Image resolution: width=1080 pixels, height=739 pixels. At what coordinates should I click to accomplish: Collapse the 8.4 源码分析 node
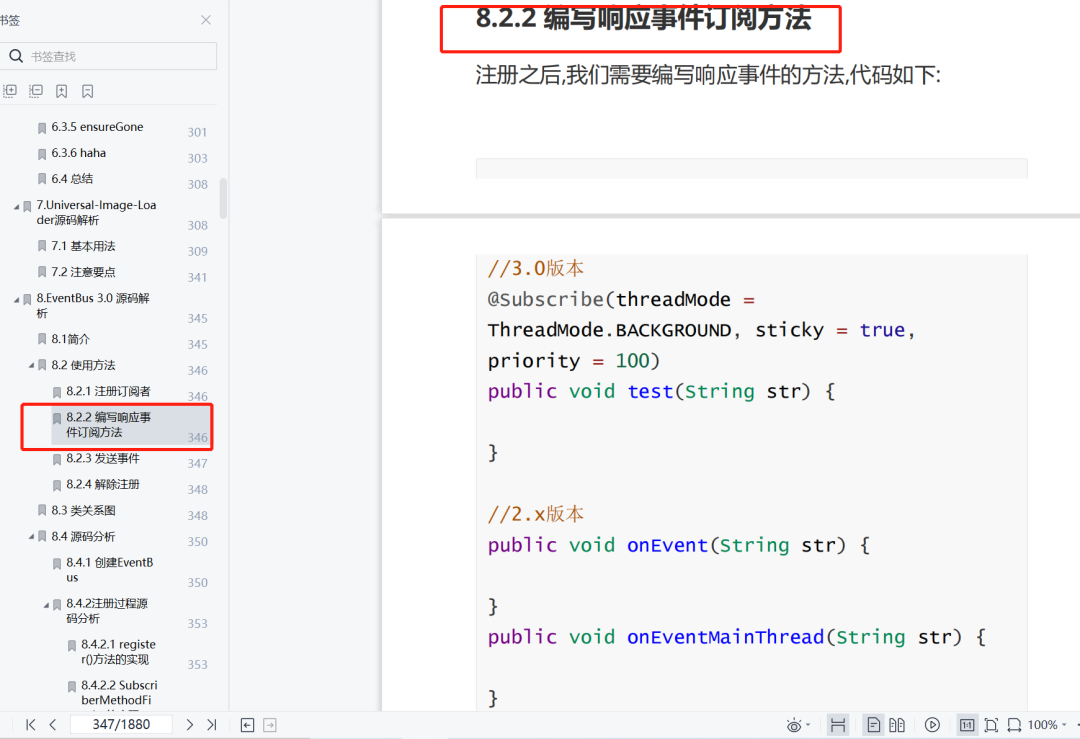click(x=32, y=537)
